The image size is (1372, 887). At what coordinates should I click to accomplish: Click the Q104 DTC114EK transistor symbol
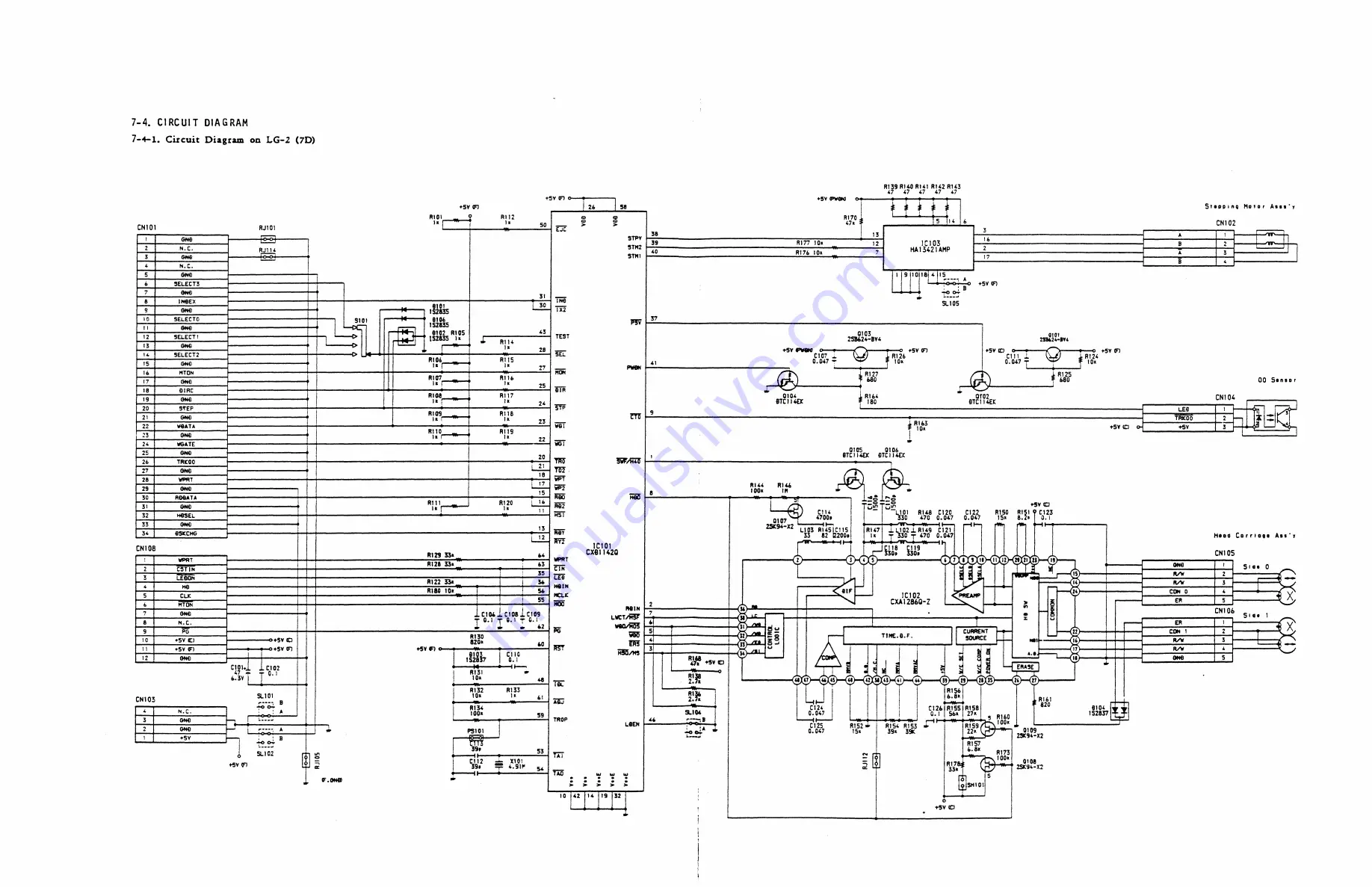pos(788,381)
